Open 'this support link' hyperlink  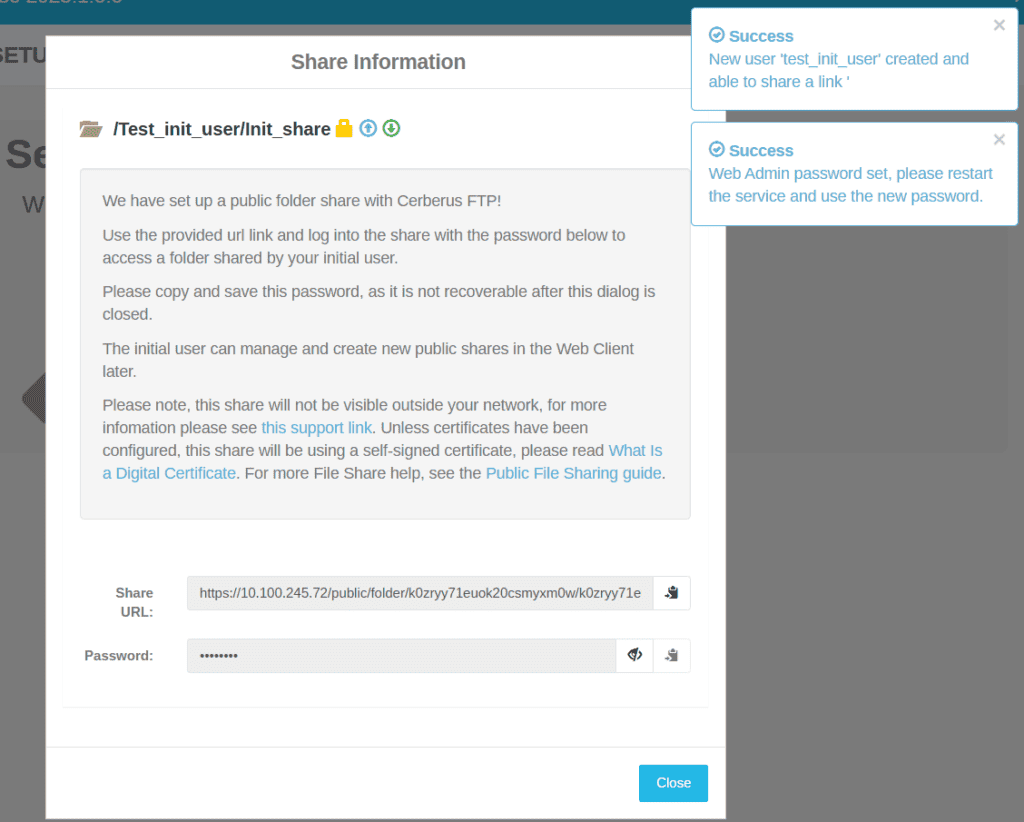click(x=317, y=427)
